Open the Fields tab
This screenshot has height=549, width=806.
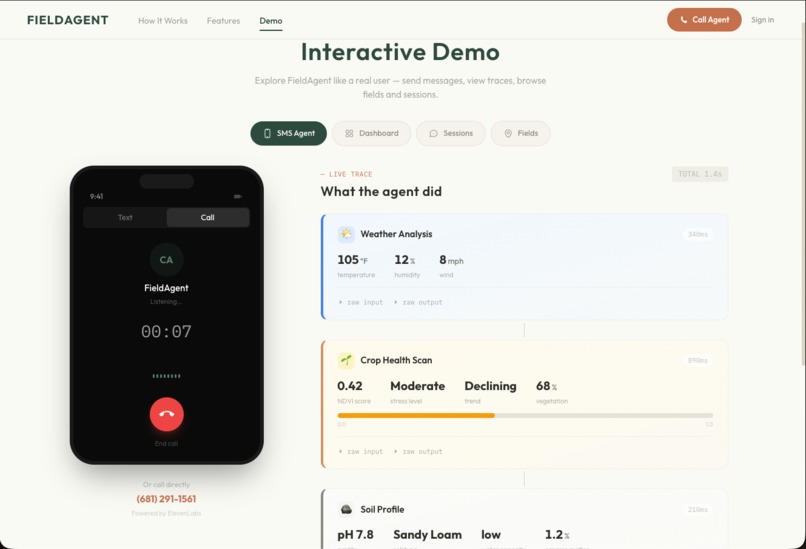(520, 133)
